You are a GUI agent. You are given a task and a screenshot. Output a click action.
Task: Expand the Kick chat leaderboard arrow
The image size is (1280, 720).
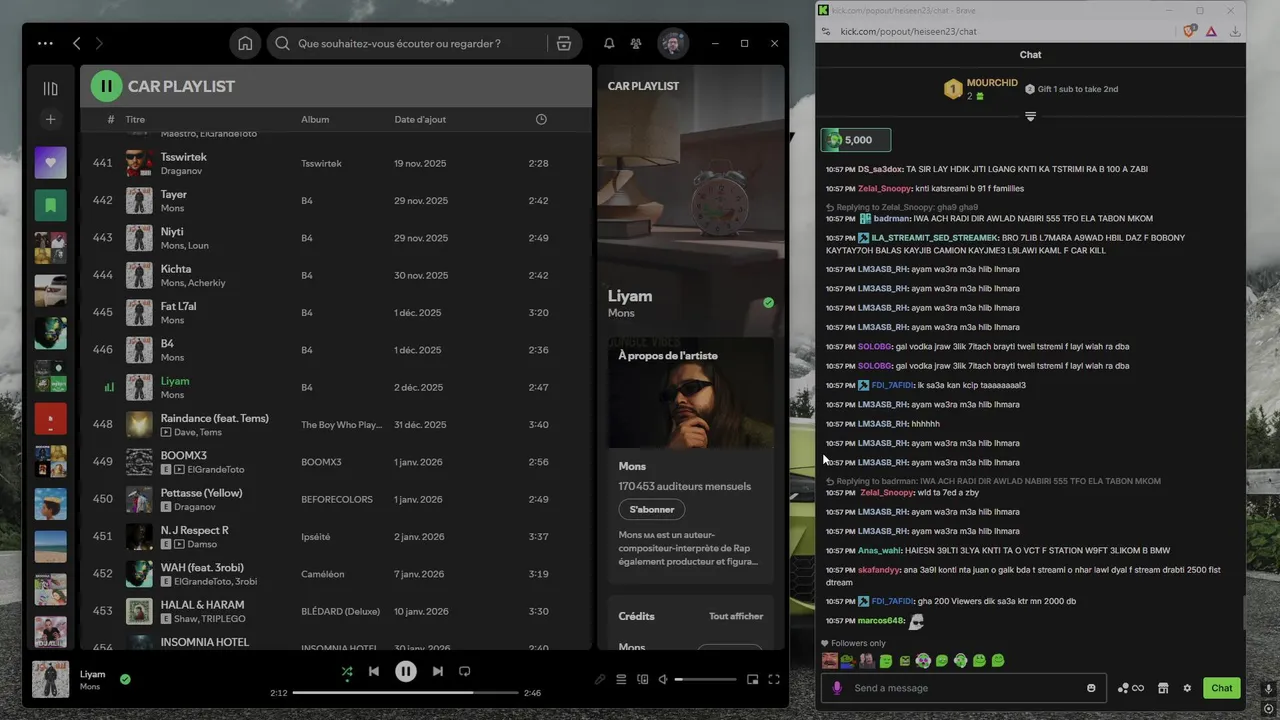1030,117
